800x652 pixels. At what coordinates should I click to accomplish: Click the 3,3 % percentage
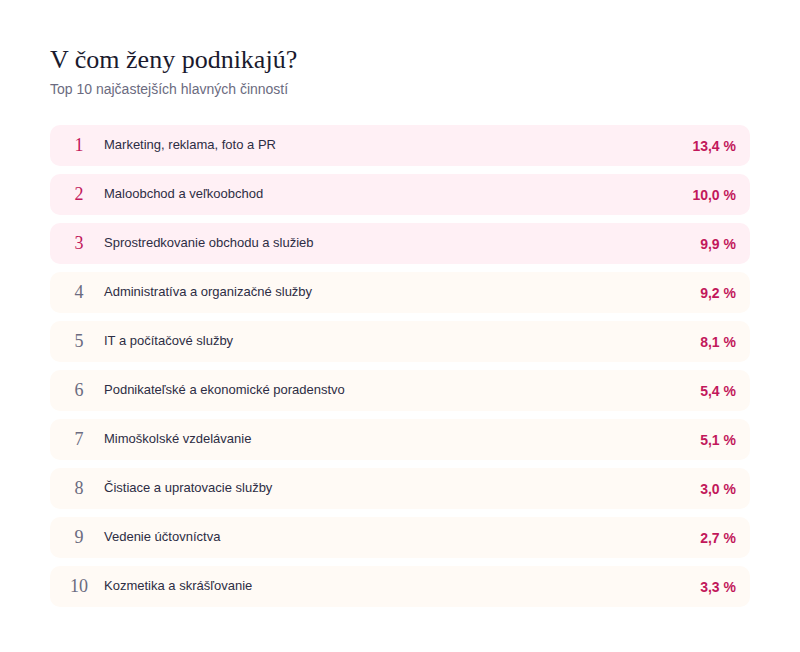[717, 587]
